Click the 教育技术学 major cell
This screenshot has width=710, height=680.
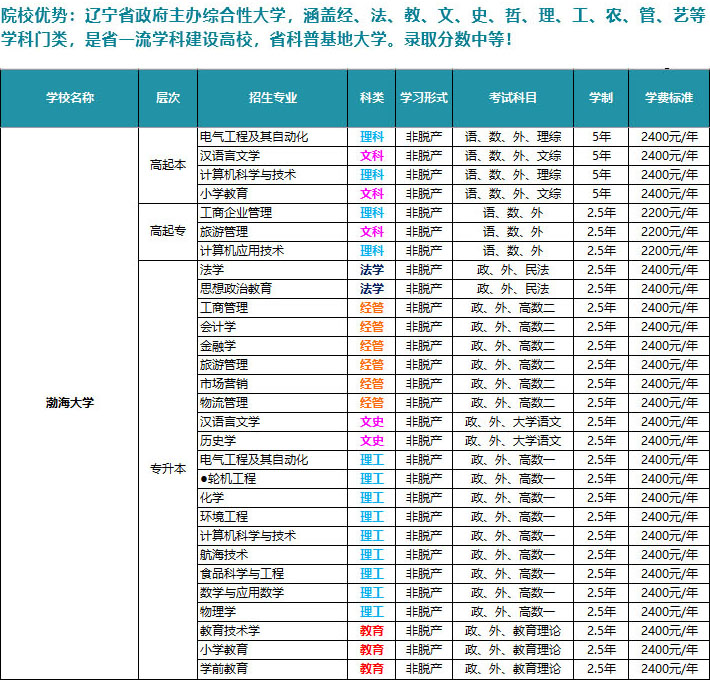[273, 631]
